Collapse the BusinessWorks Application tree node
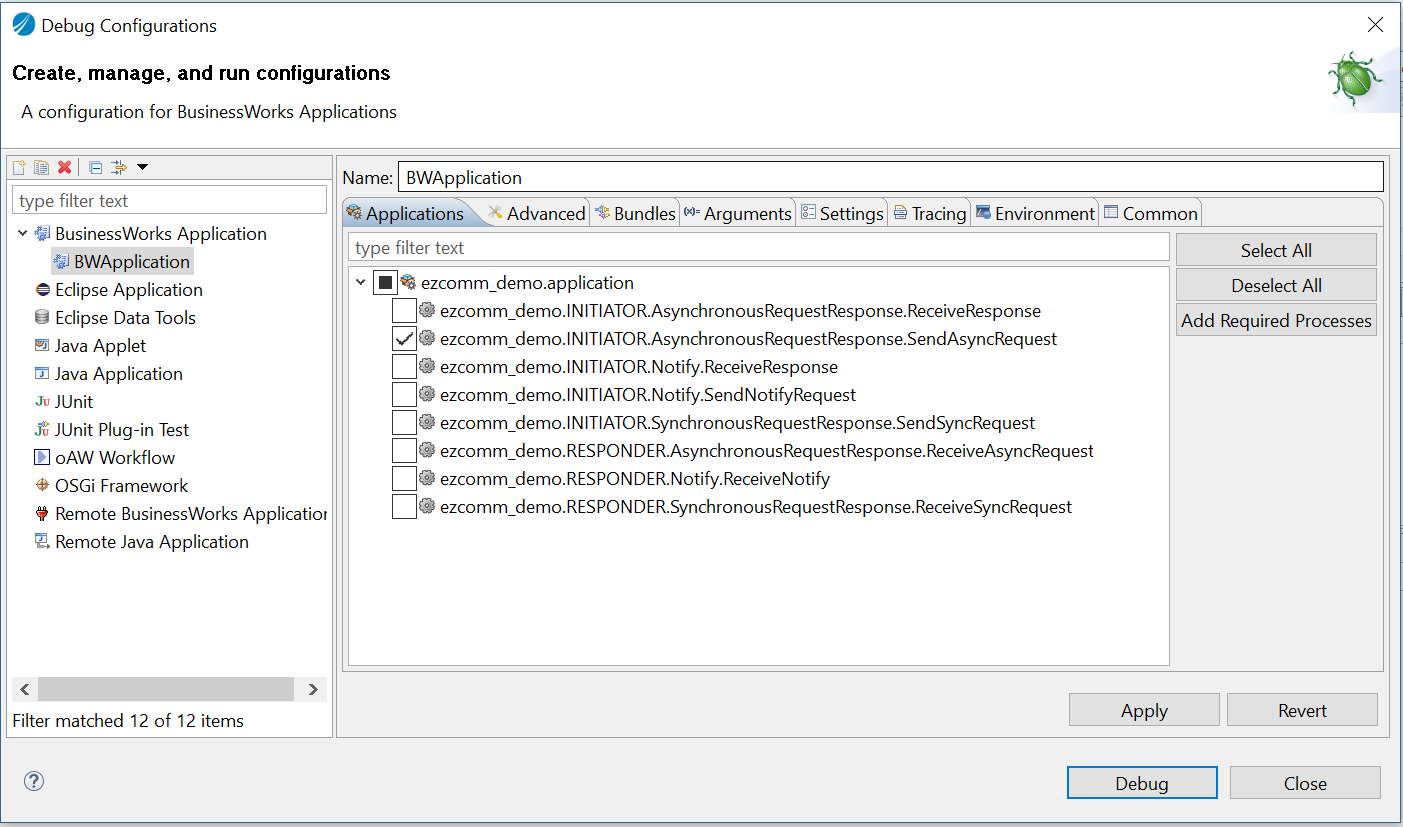 point(23,234)
